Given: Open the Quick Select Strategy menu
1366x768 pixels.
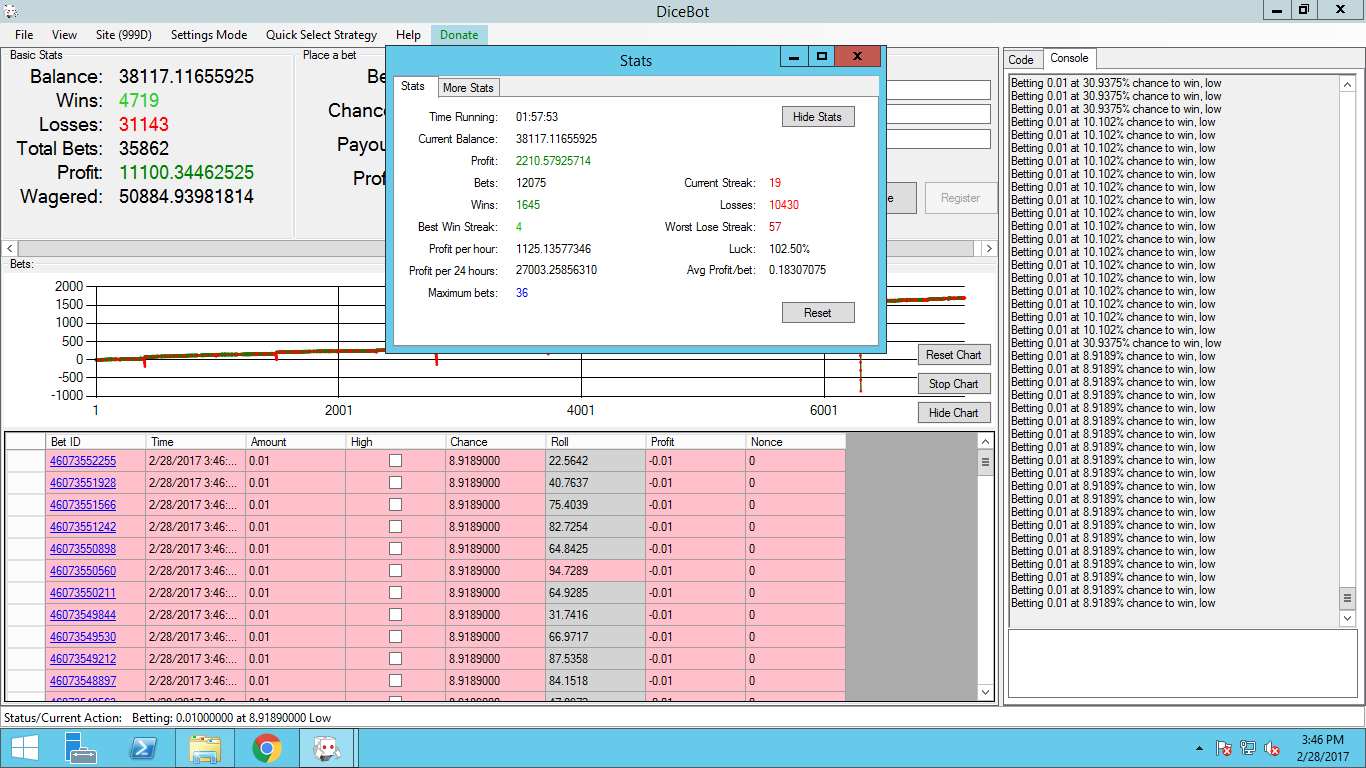Looking at the screenshot, I should (321, 35).
